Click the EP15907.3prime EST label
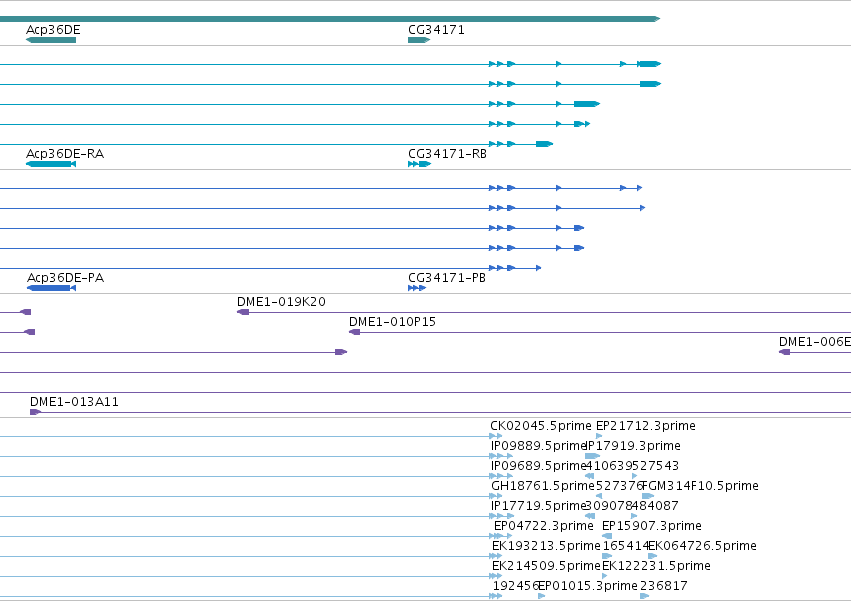 point(651,526)
